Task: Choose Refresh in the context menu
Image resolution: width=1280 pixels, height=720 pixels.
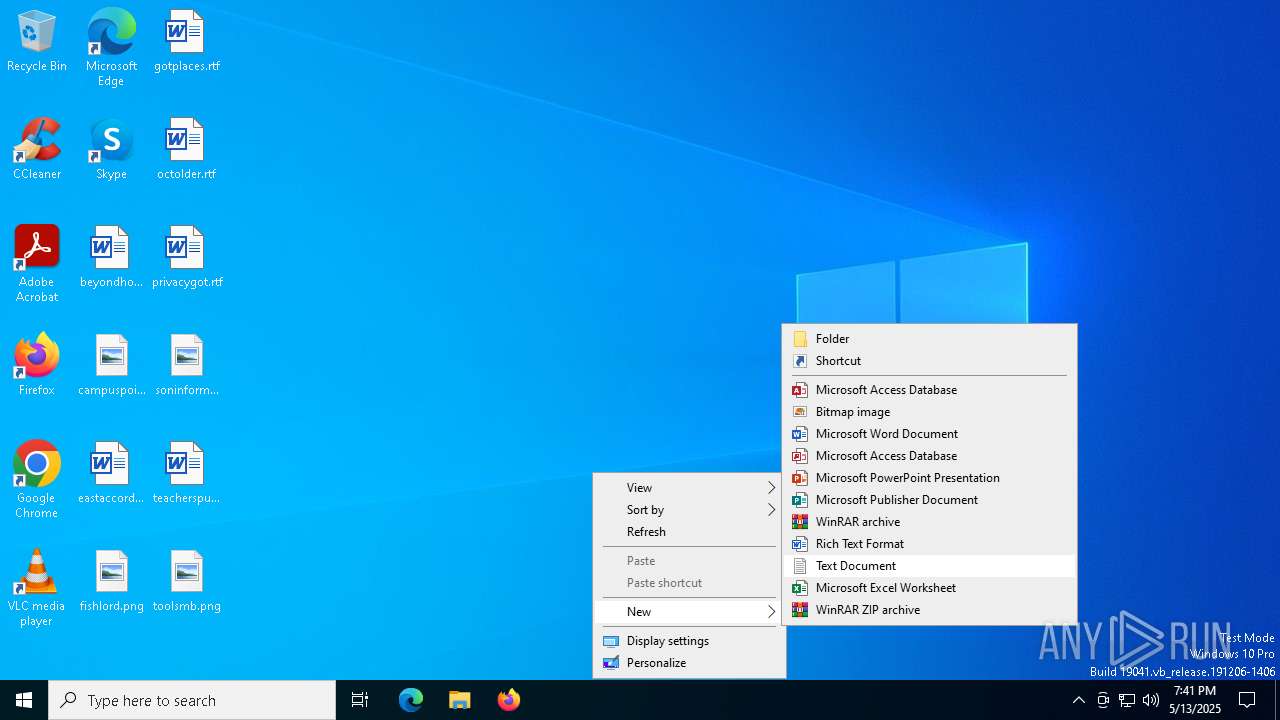Action: (x=689, y=532)
